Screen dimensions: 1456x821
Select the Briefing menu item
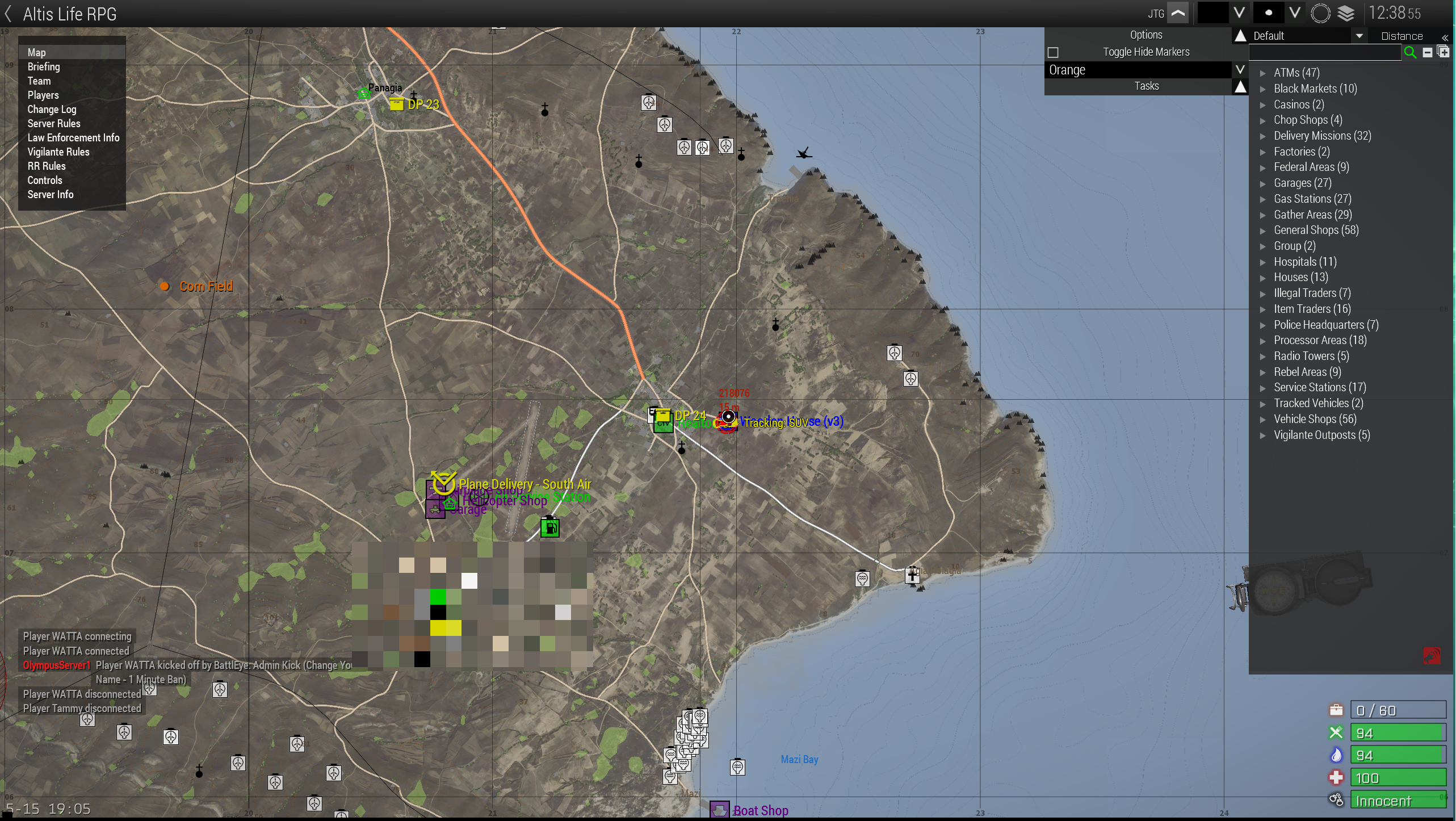[44, 66]
